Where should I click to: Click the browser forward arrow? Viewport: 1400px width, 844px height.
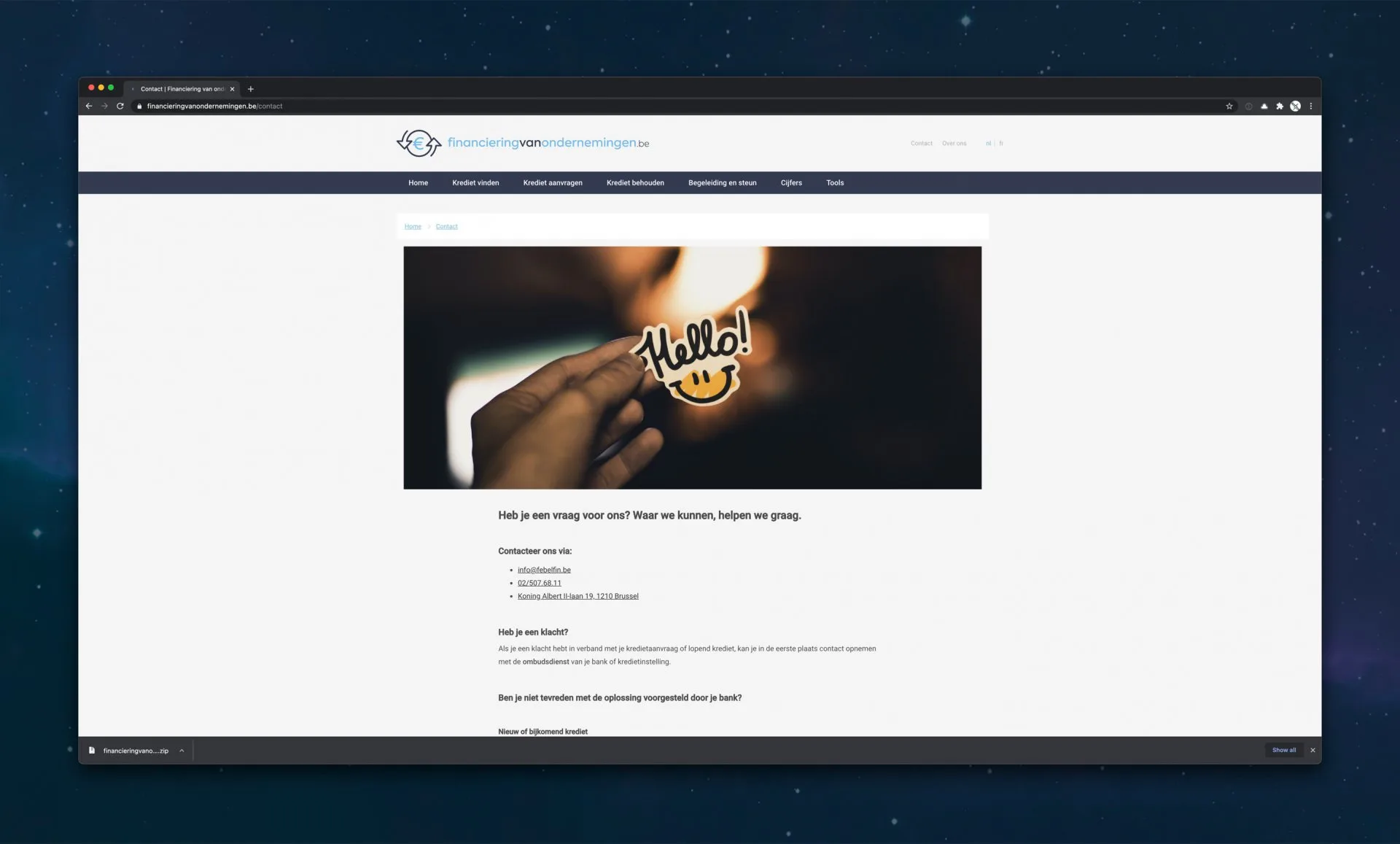[104, 106]
